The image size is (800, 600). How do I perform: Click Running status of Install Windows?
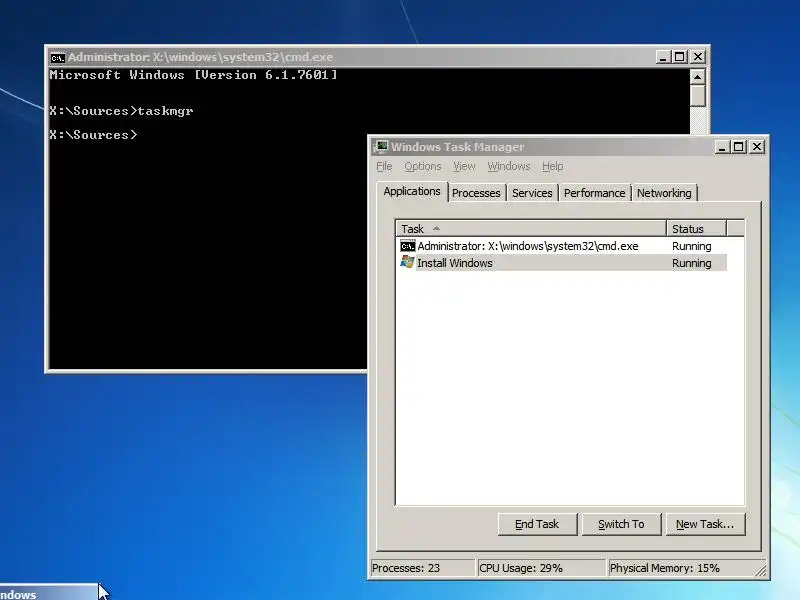tap(691, 263)
